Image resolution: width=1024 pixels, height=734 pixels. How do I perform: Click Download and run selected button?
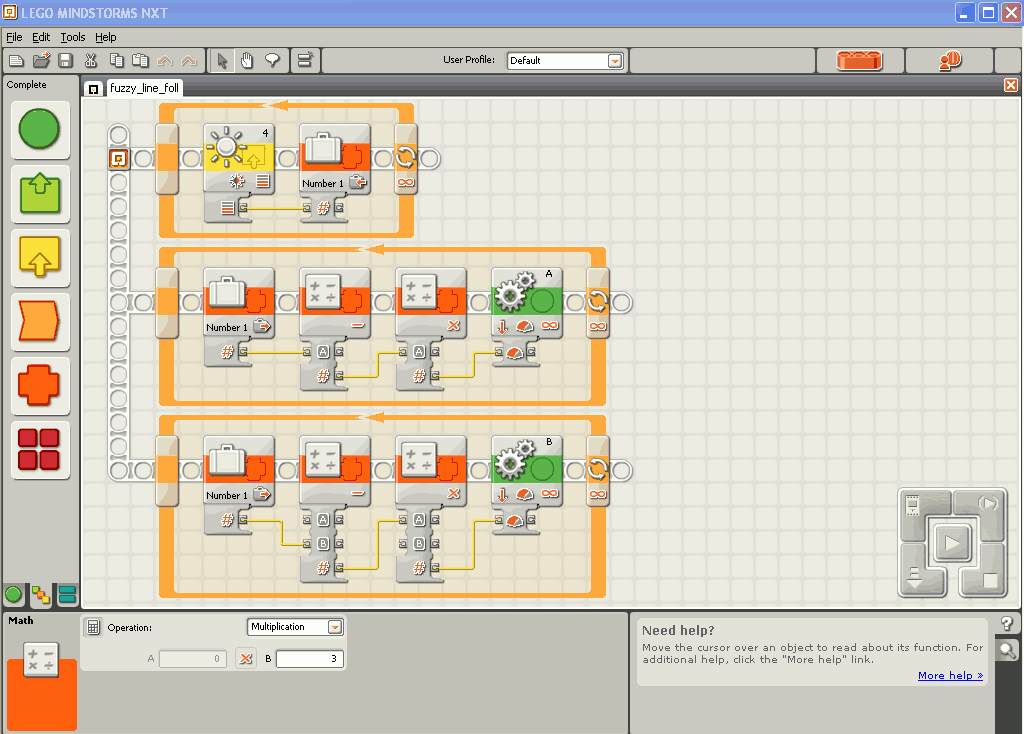988,503
